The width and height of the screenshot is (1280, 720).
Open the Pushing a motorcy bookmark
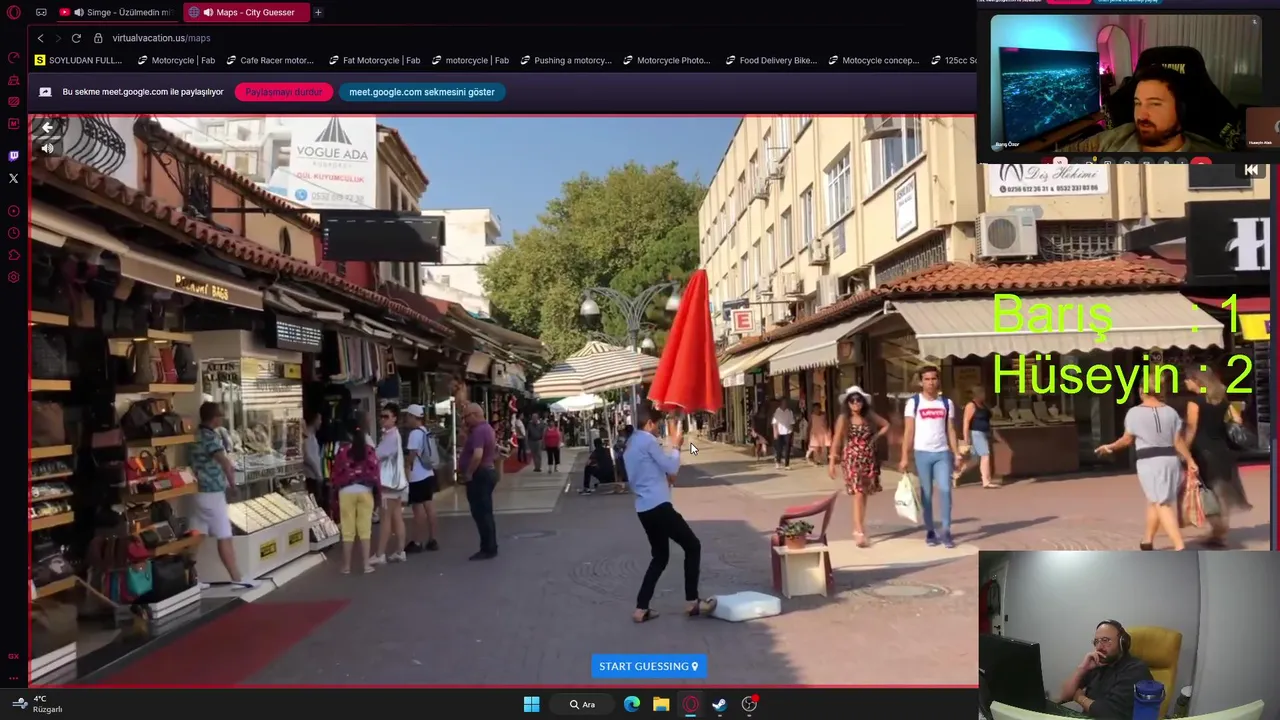(565, 60)
